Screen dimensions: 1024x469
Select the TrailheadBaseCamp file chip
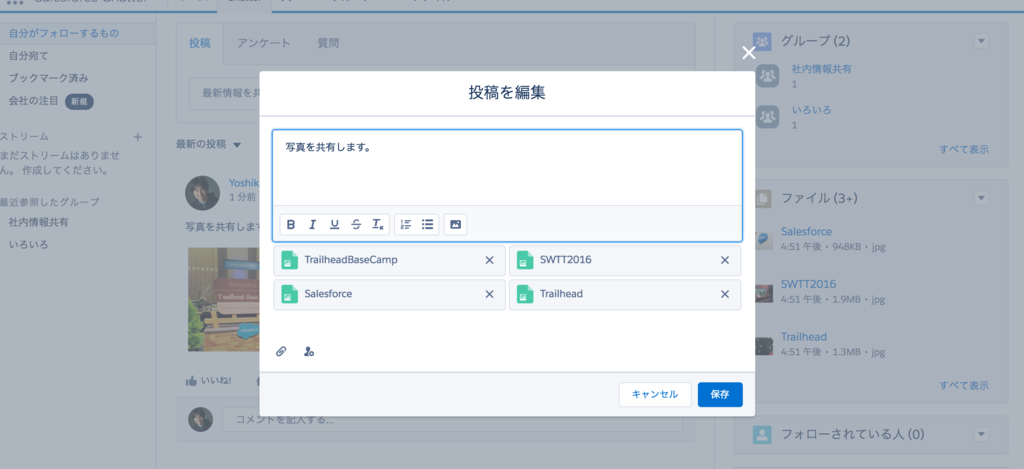(x=389, y=260)
